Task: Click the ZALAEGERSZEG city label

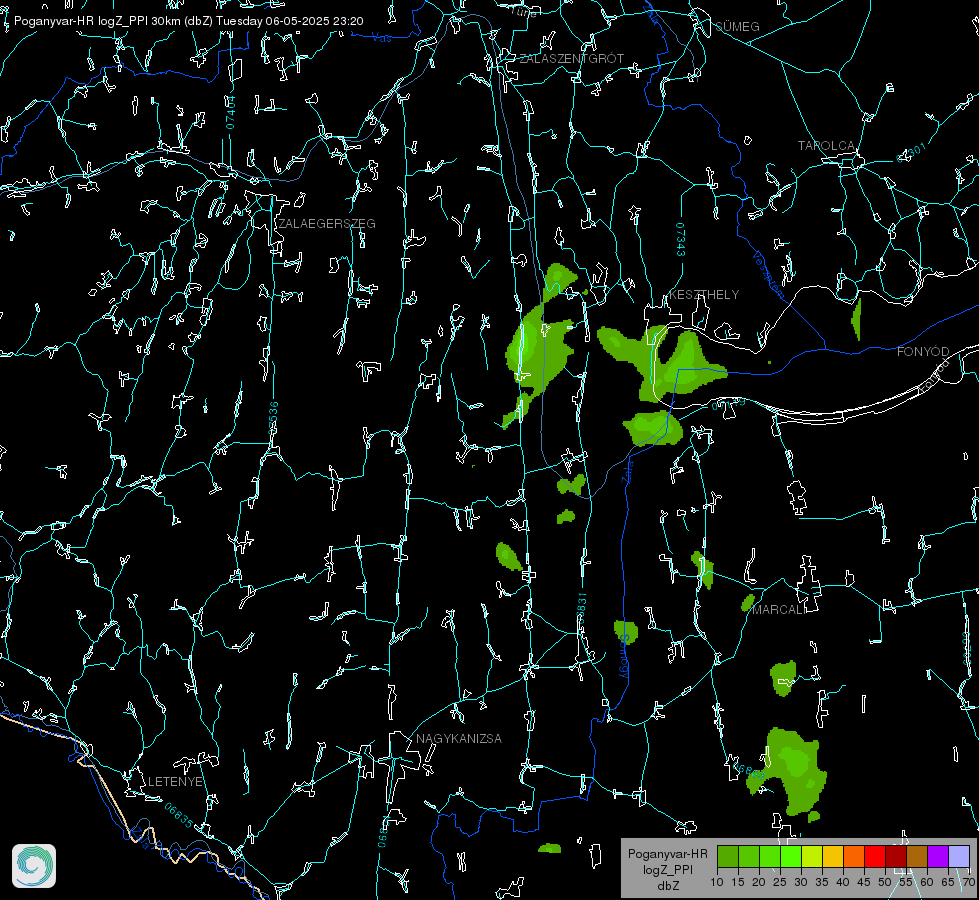Action: (327, 224)
